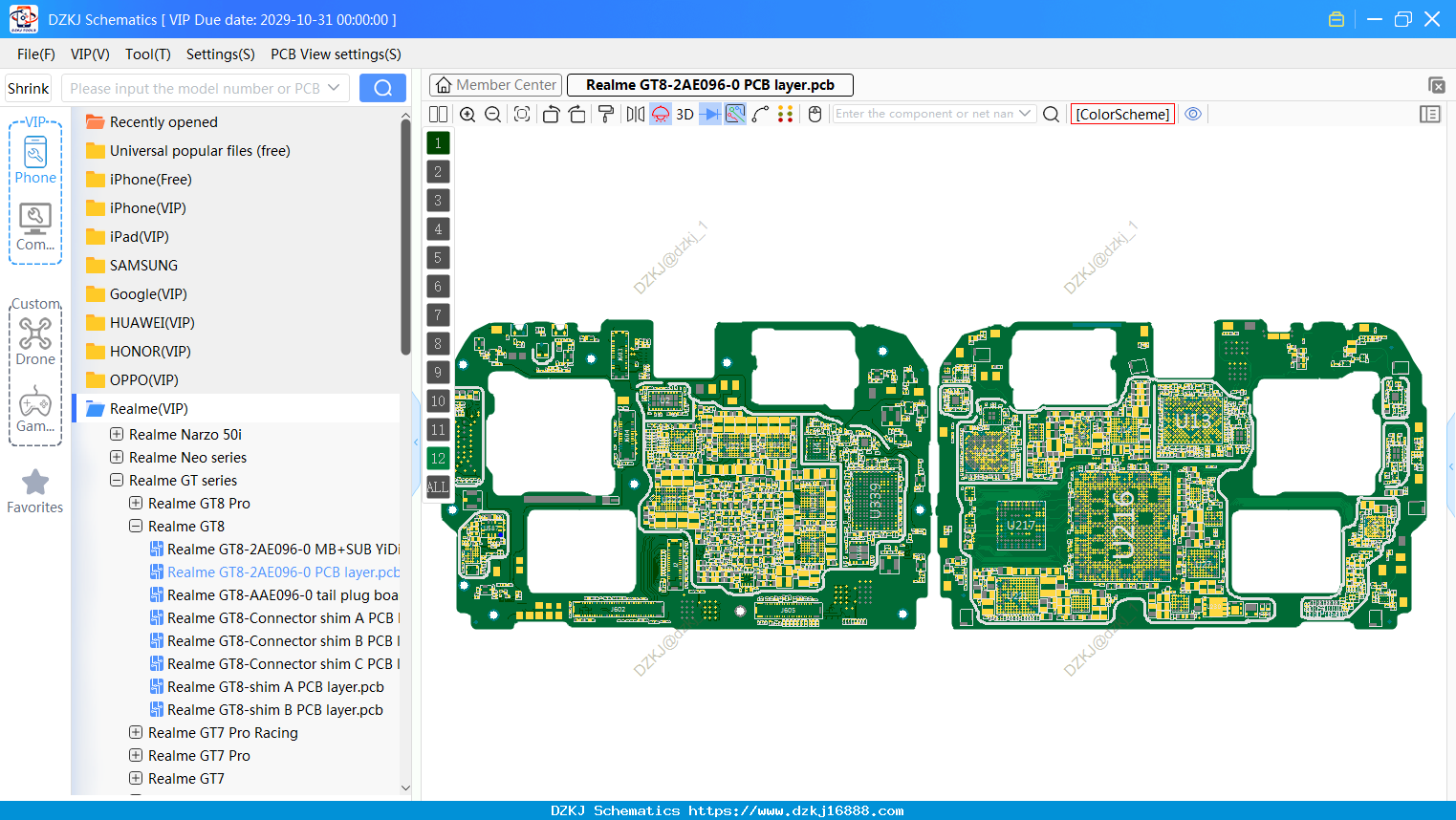Select PCB layer 1 button
Screen dimensions: 1456x820
pos(438,143)
